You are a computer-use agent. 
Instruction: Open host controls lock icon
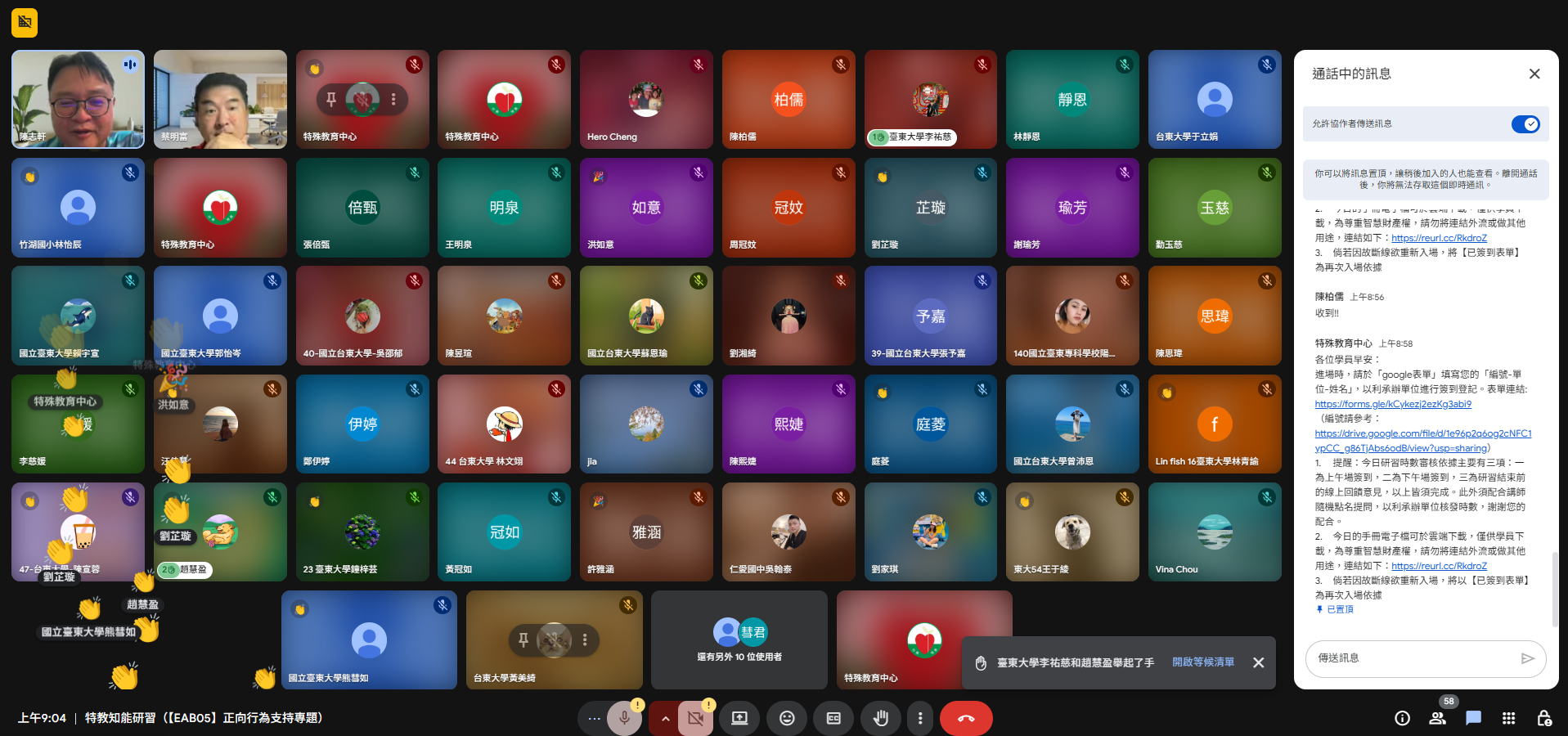point(1543,718)
